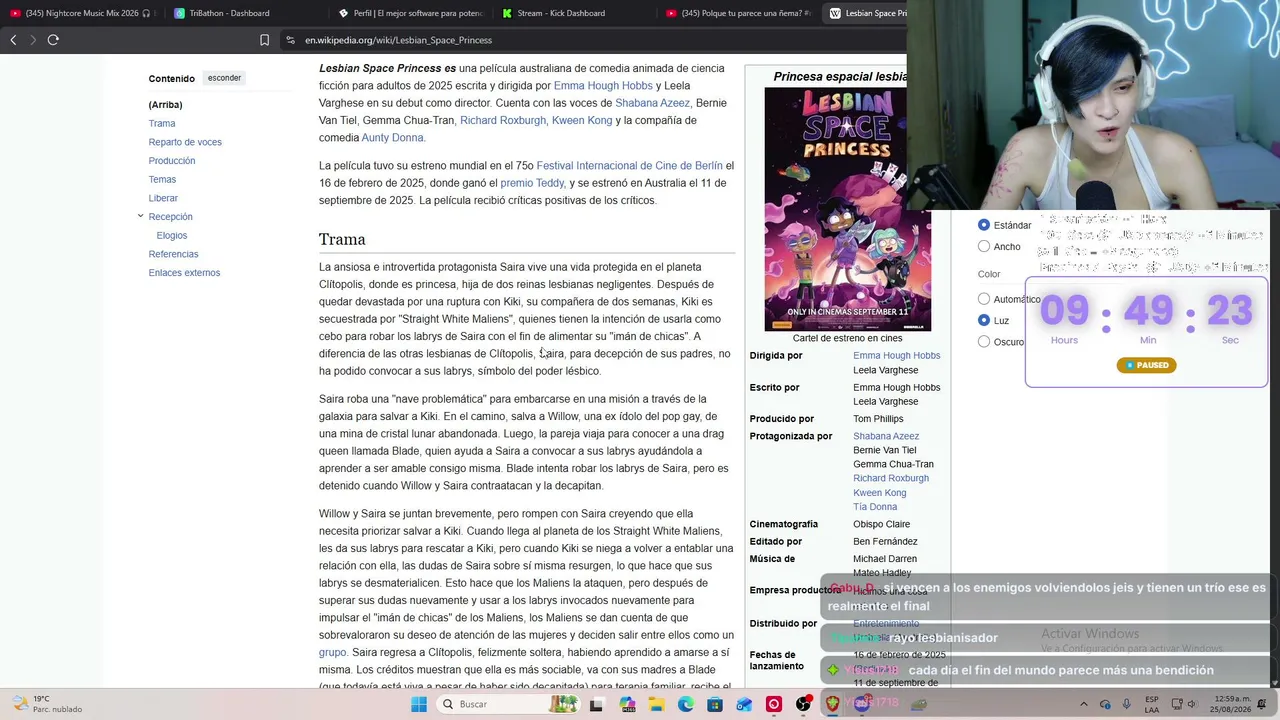The image size is (1280, 720).
Task: Jump to Reparto de voces section
Action: tap(185, 142)
